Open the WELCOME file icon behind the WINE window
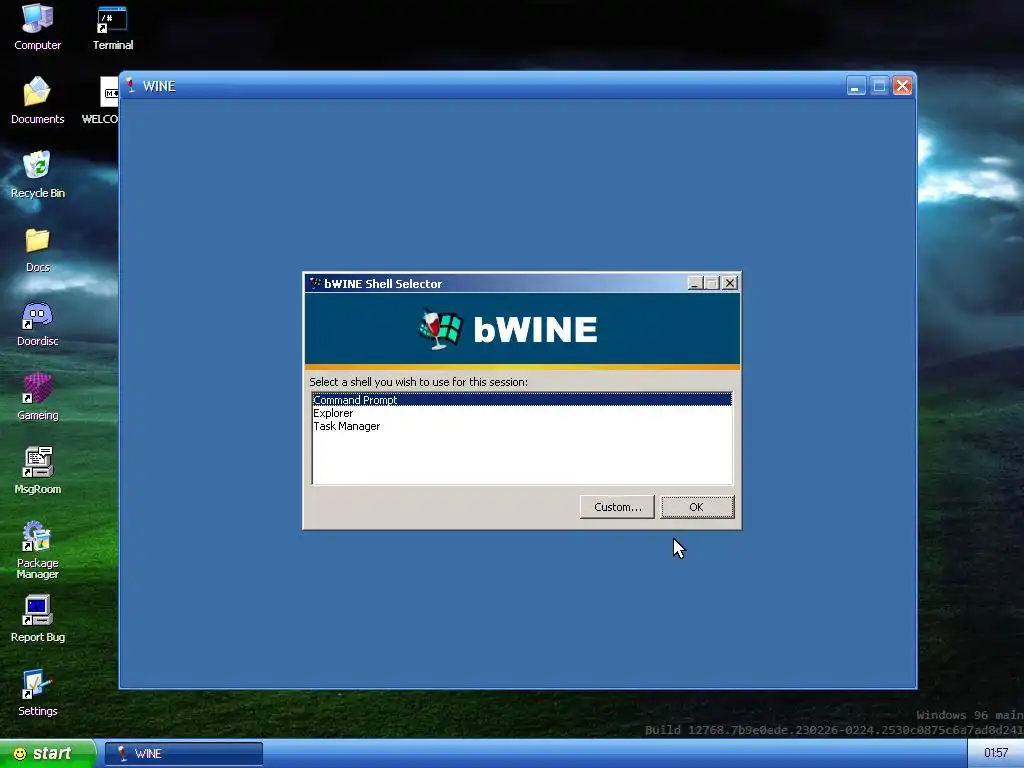The height and width of the screenshot is (768, 1024). (x=100, y=101)
